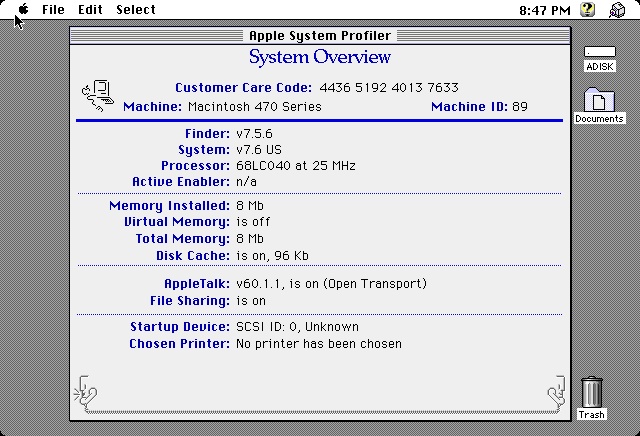Open the Application menu icon in the menu bar
640x436 pixels.
[617, 10]
